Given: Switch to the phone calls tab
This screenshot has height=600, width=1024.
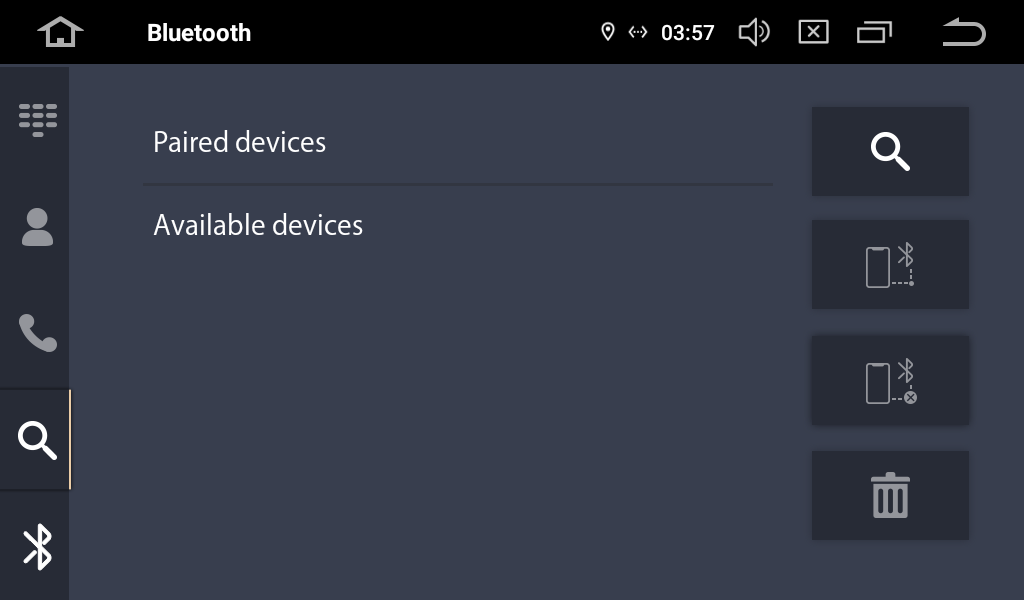Looking at the screenshot, I should (x=38, y=333).
